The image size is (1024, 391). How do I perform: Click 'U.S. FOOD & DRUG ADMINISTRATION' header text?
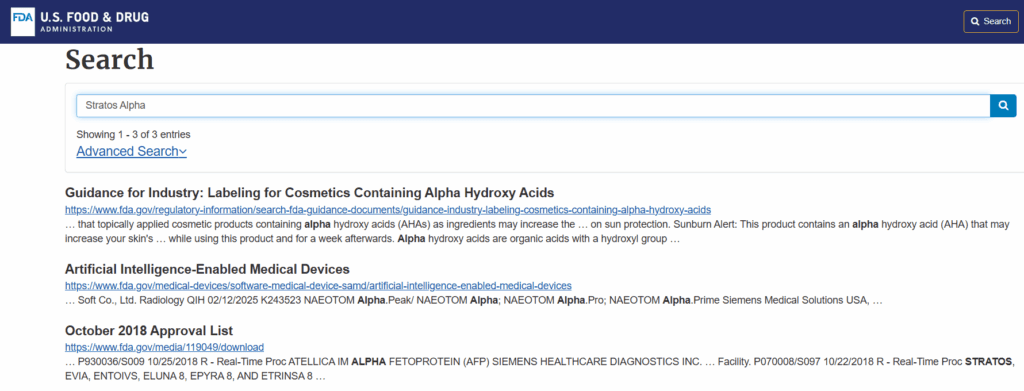tap(94, 21)
